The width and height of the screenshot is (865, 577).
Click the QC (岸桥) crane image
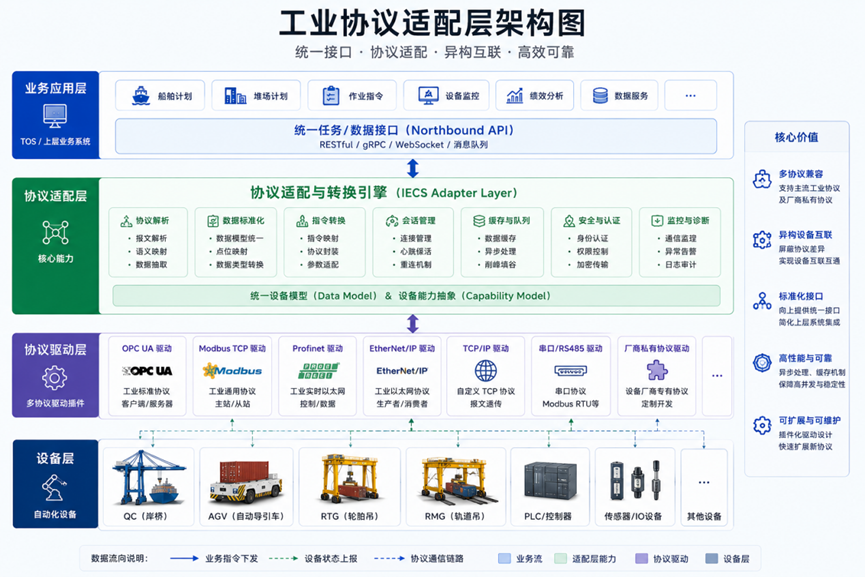(148, 478)
